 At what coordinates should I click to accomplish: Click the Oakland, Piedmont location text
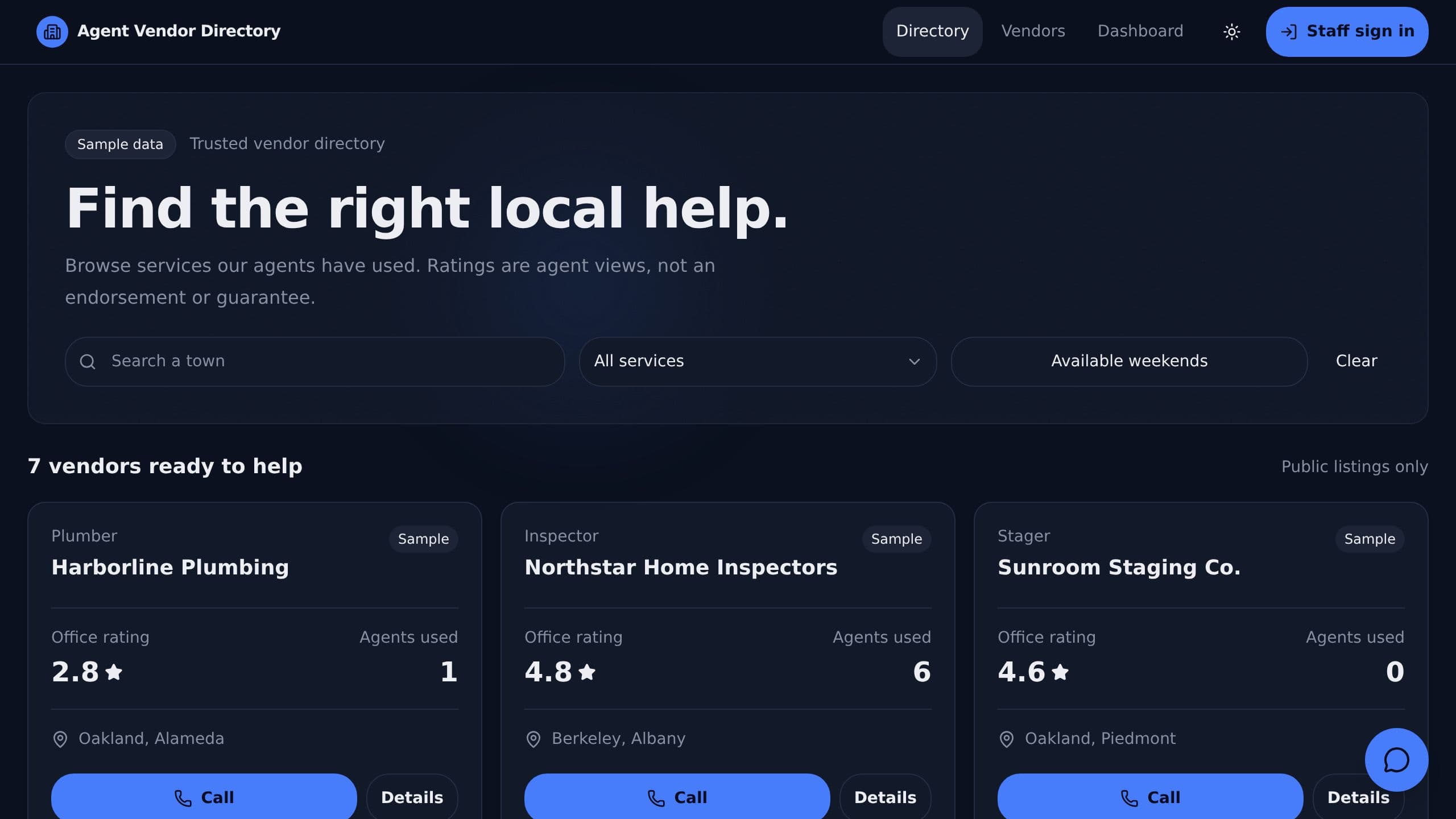click(x=1100, y=739)
